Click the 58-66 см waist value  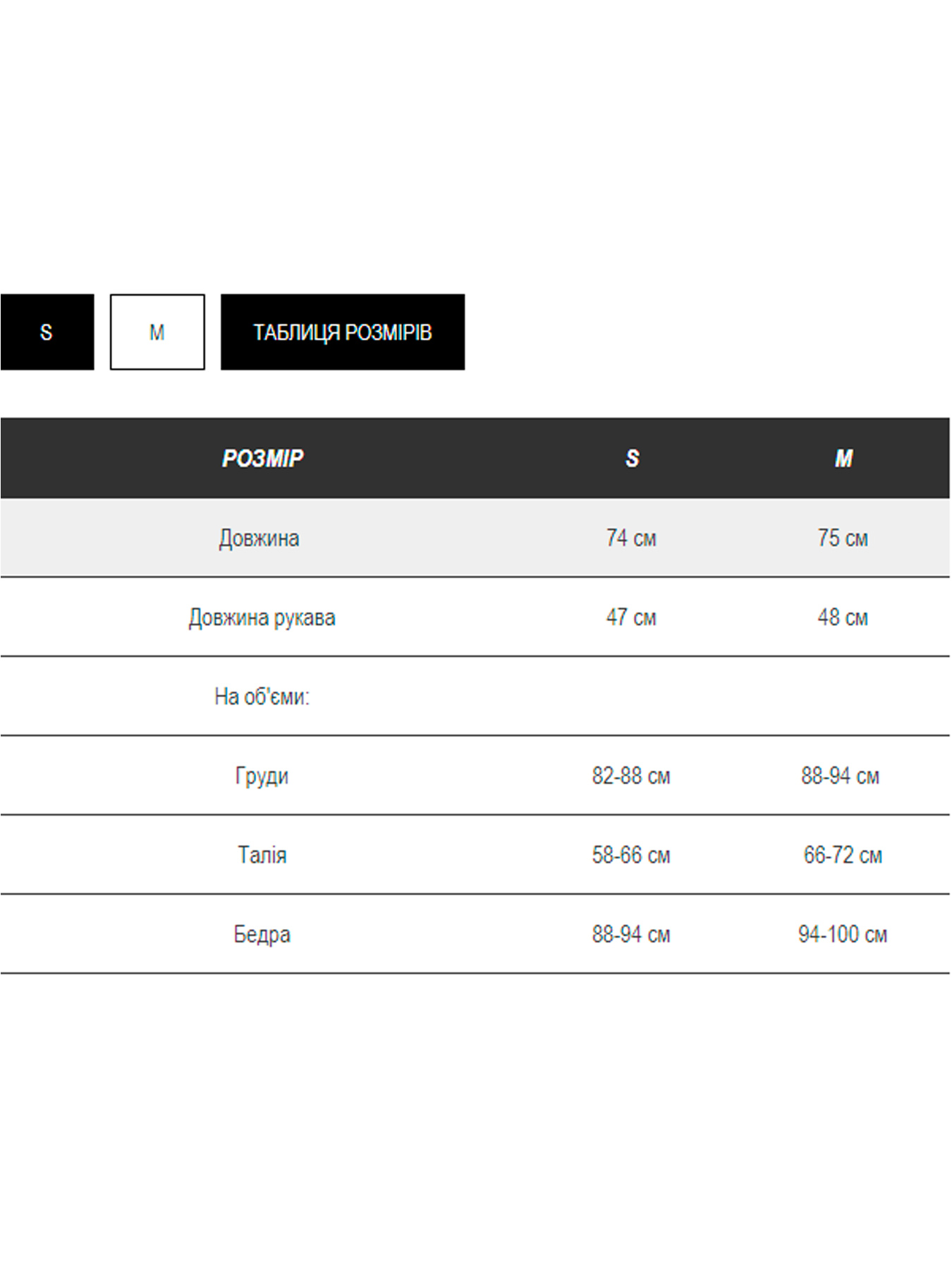point(631,855)
